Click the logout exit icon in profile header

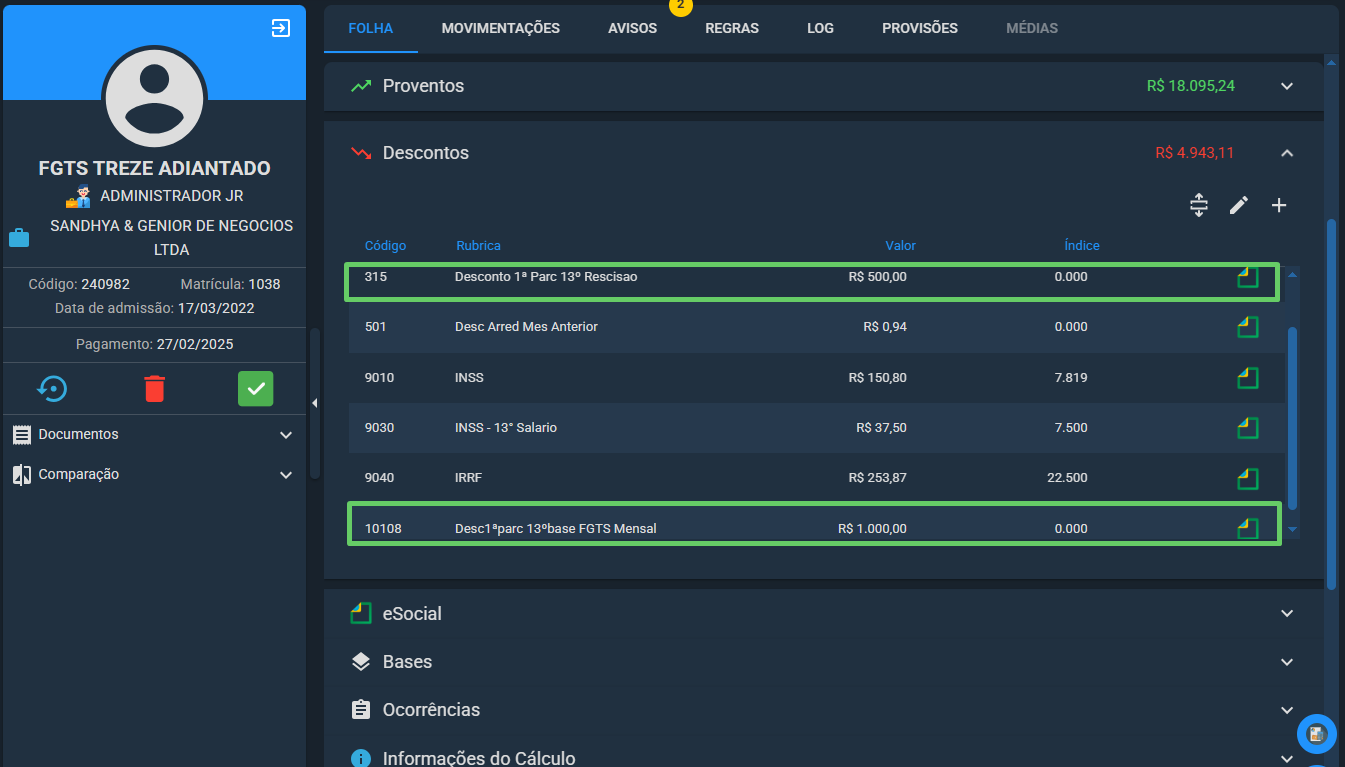click(281, 28)
